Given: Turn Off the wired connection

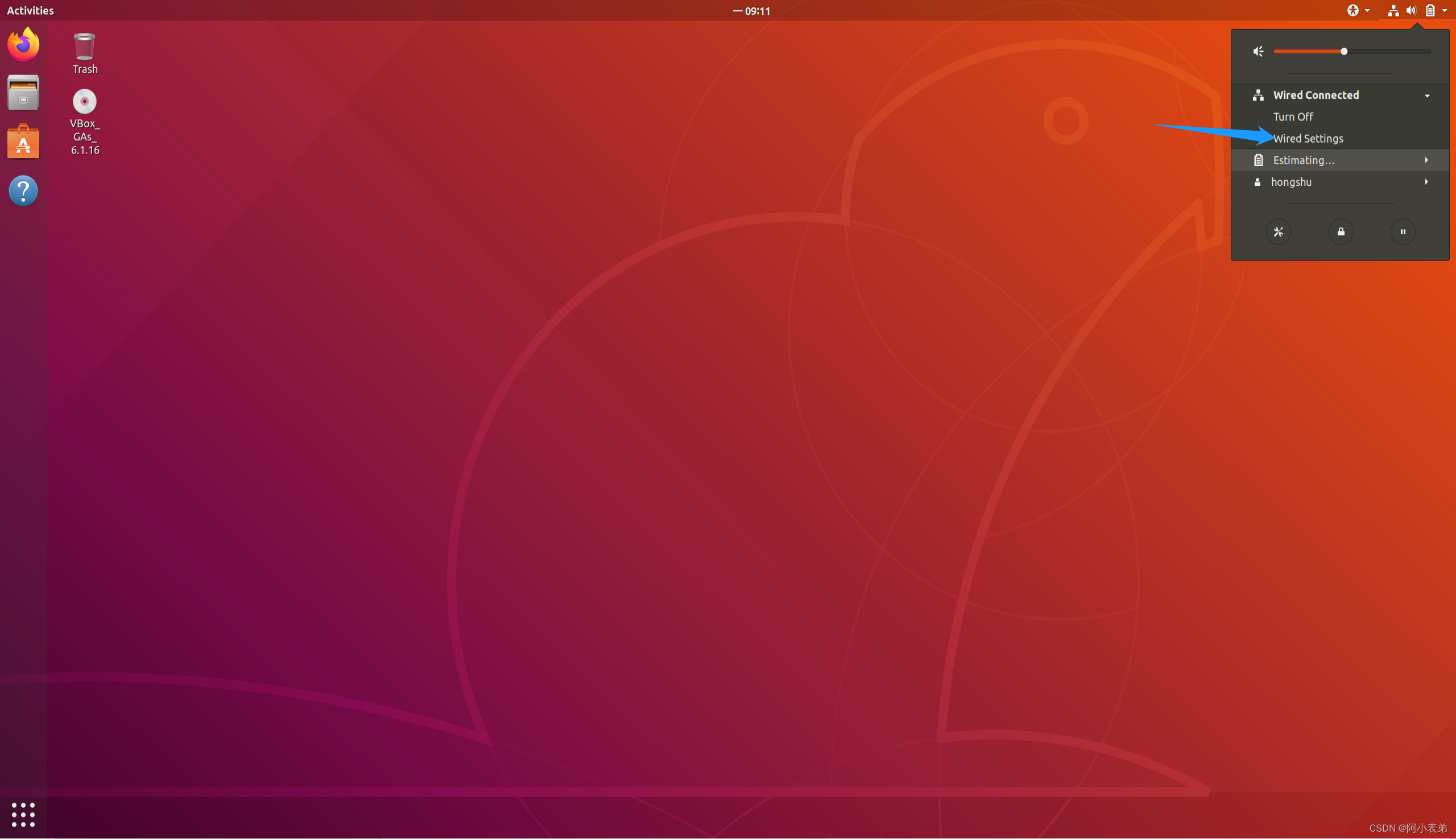Looking at the screenshot, I should point(1293,117).
